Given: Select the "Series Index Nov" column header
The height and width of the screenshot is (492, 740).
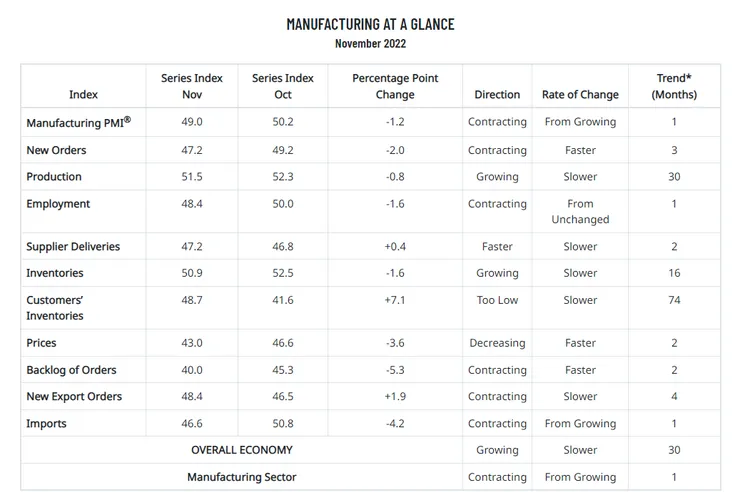Looking at the screenshot, I should [x=192, y=86].
